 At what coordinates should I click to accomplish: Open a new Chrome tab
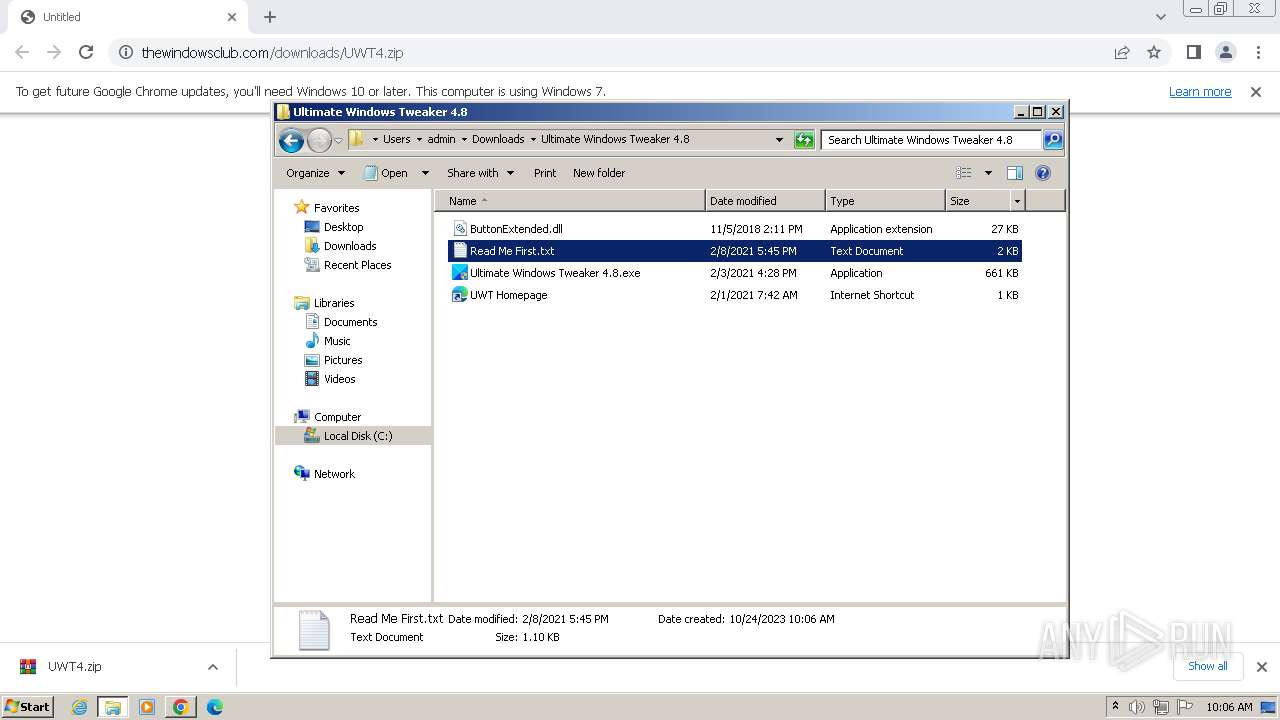pos(270,17)
